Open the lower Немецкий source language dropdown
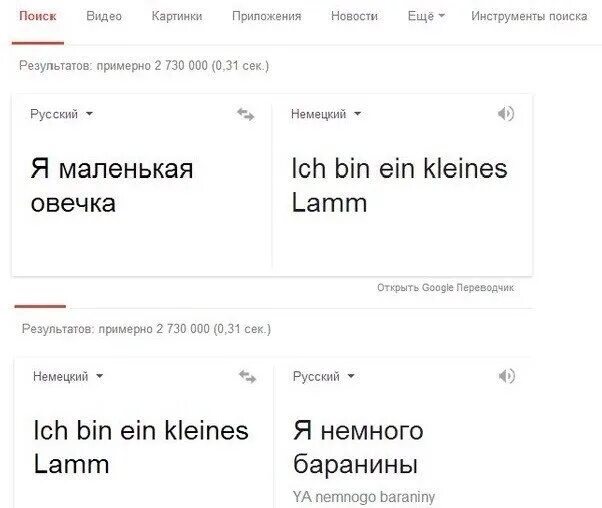This screenshot has width=602, height=508. click(68, 376)
